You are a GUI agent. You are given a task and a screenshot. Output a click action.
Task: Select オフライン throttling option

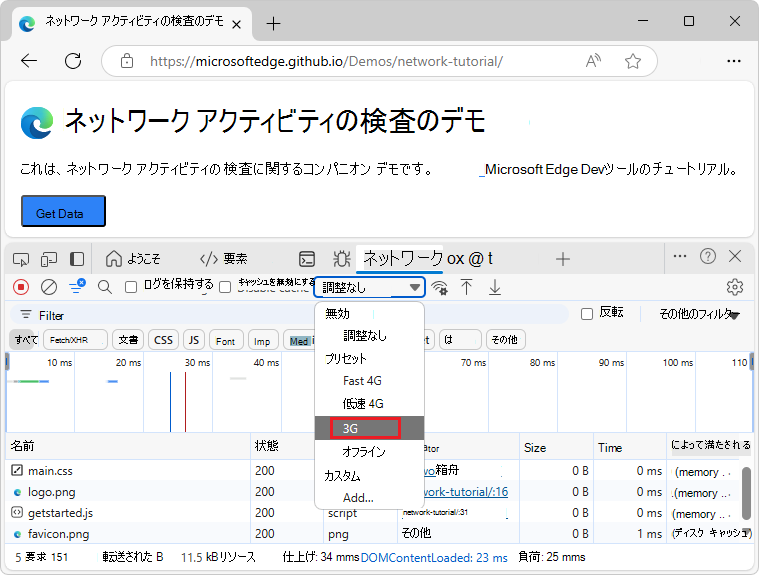(369, 452)
